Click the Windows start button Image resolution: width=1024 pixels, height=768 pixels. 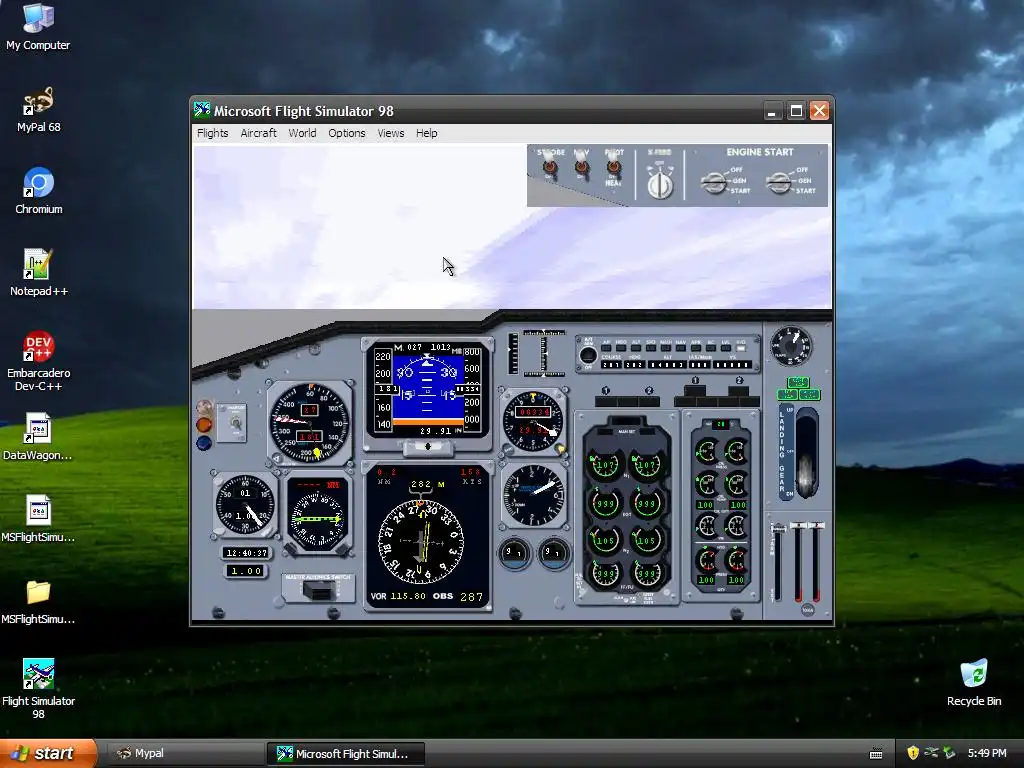tap(48, 753)
